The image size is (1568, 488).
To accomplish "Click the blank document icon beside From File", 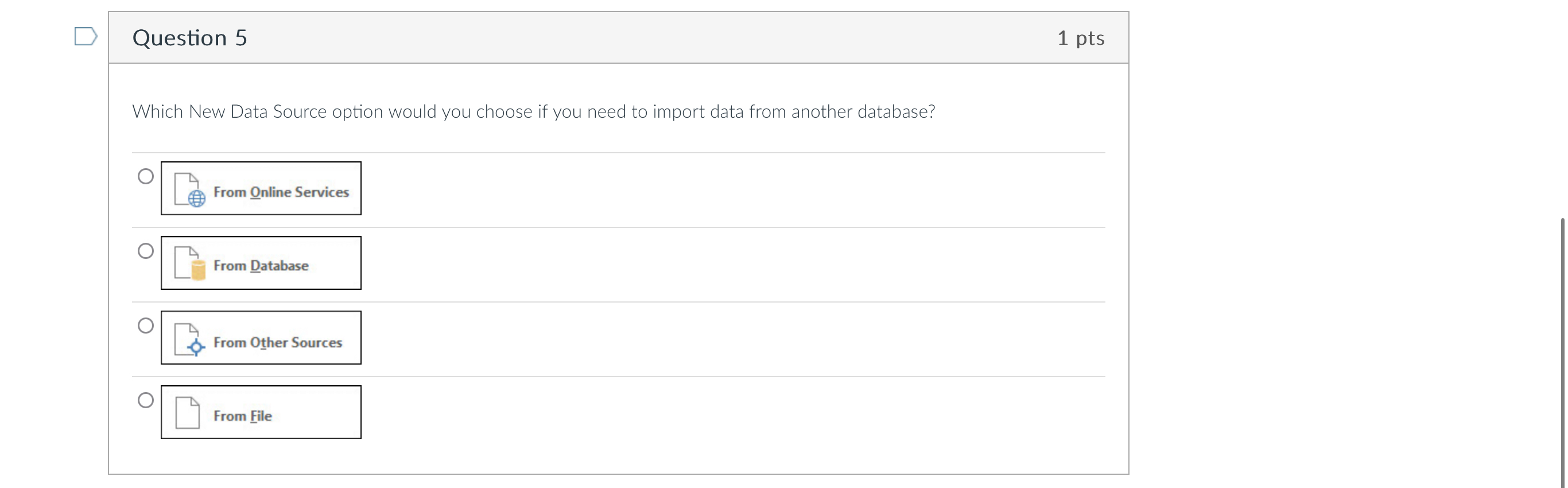I will coord(188,412).
